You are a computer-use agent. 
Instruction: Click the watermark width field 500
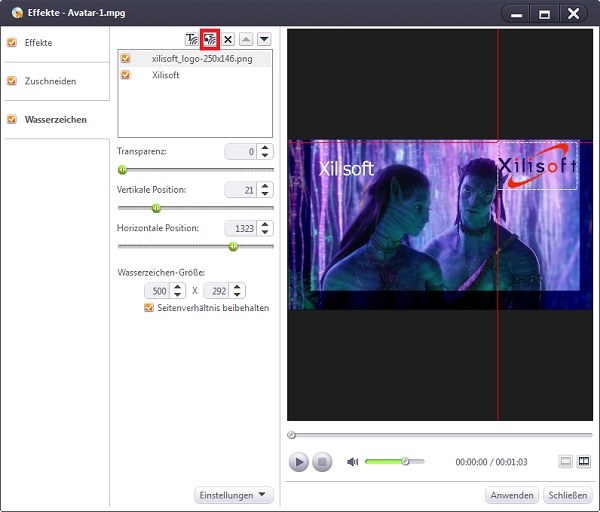tap(157, 291)
